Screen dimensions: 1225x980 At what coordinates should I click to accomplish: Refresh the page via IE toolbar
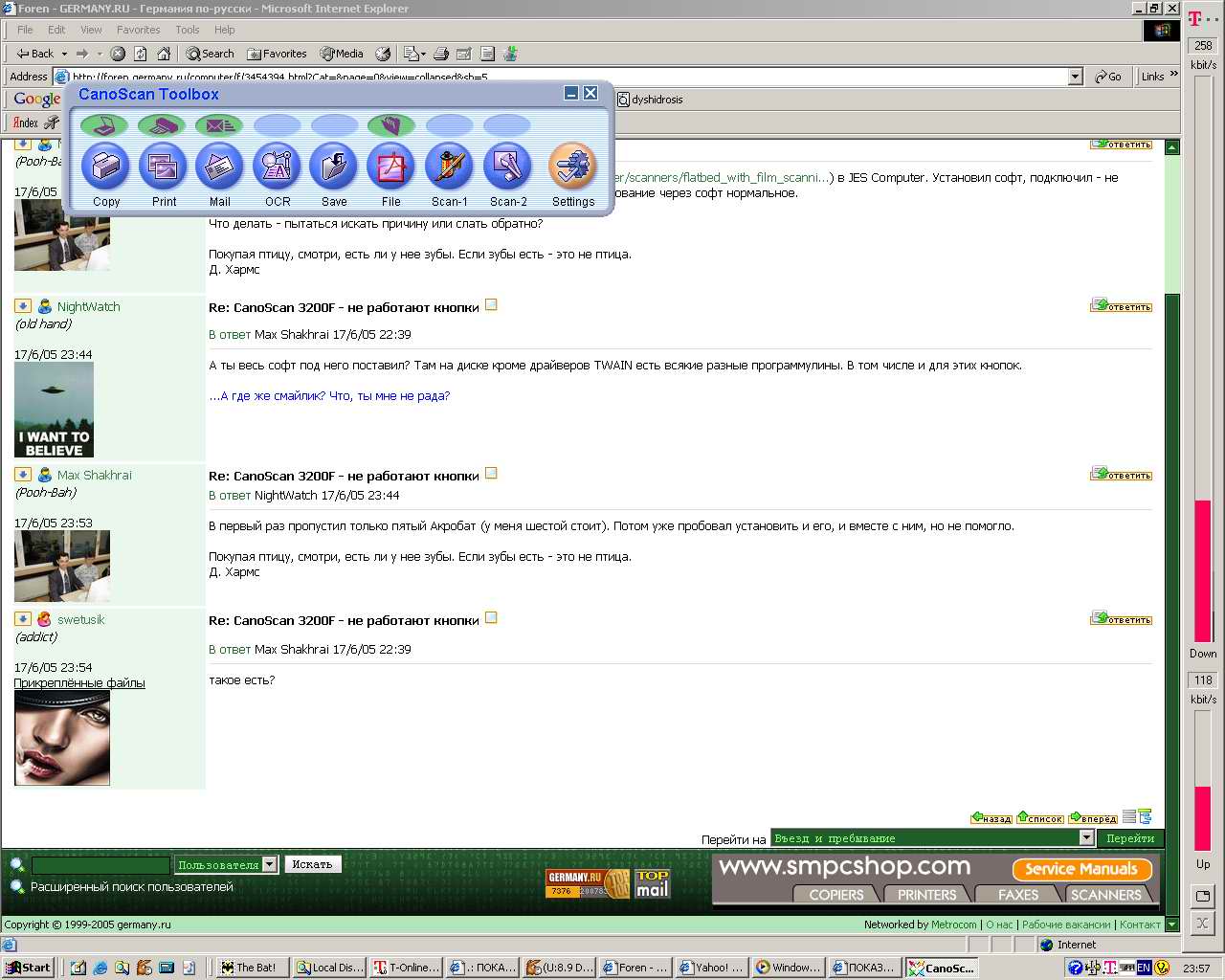[x=141, y=54]
